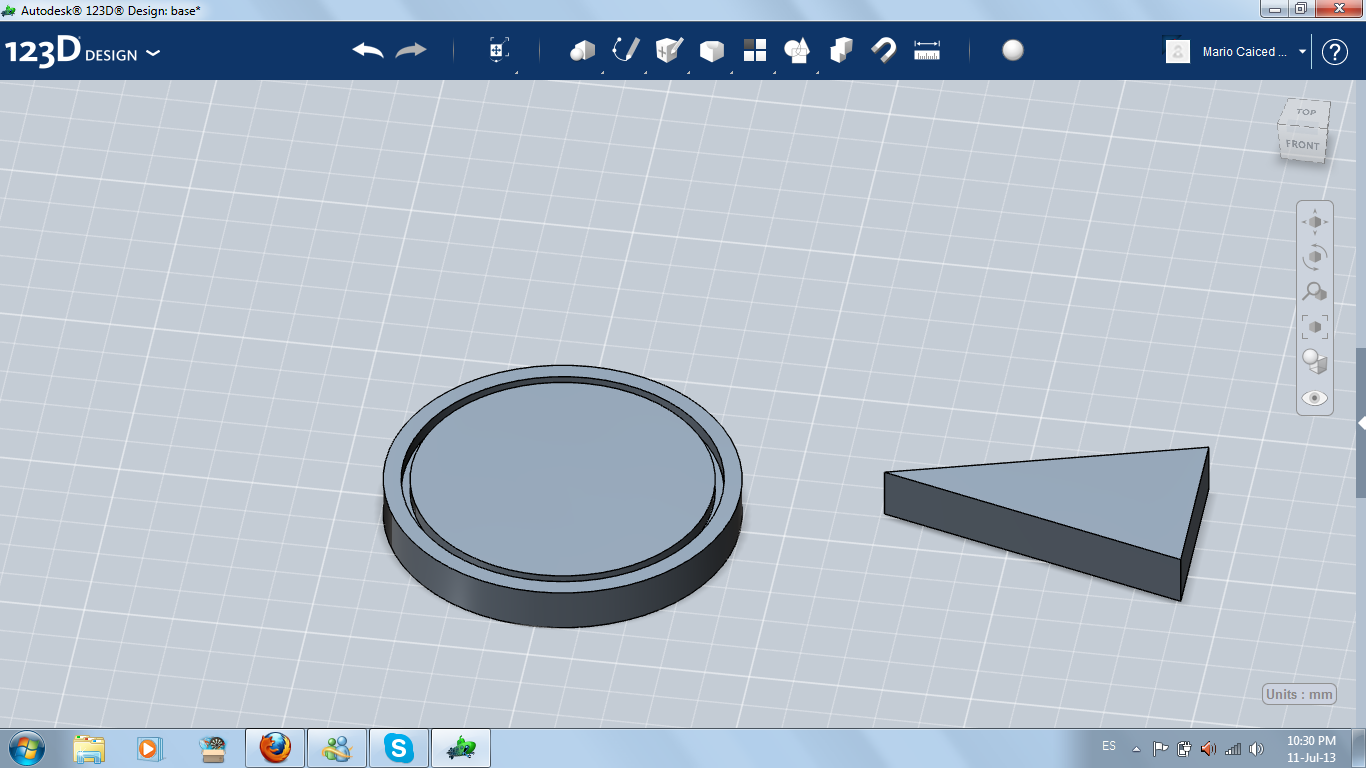Open the Action Center flag icon
Image resolution: width=1366 pixels, height=768 pixels.
(1160, 748)
